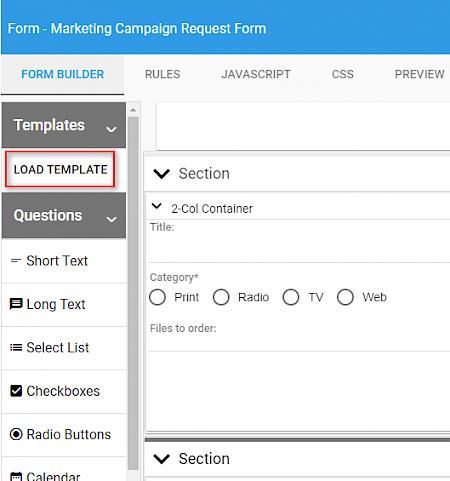This screenshot has height=481, width=450.
Task: Choose the TV radio option
Action: click(x=291, y=297)
